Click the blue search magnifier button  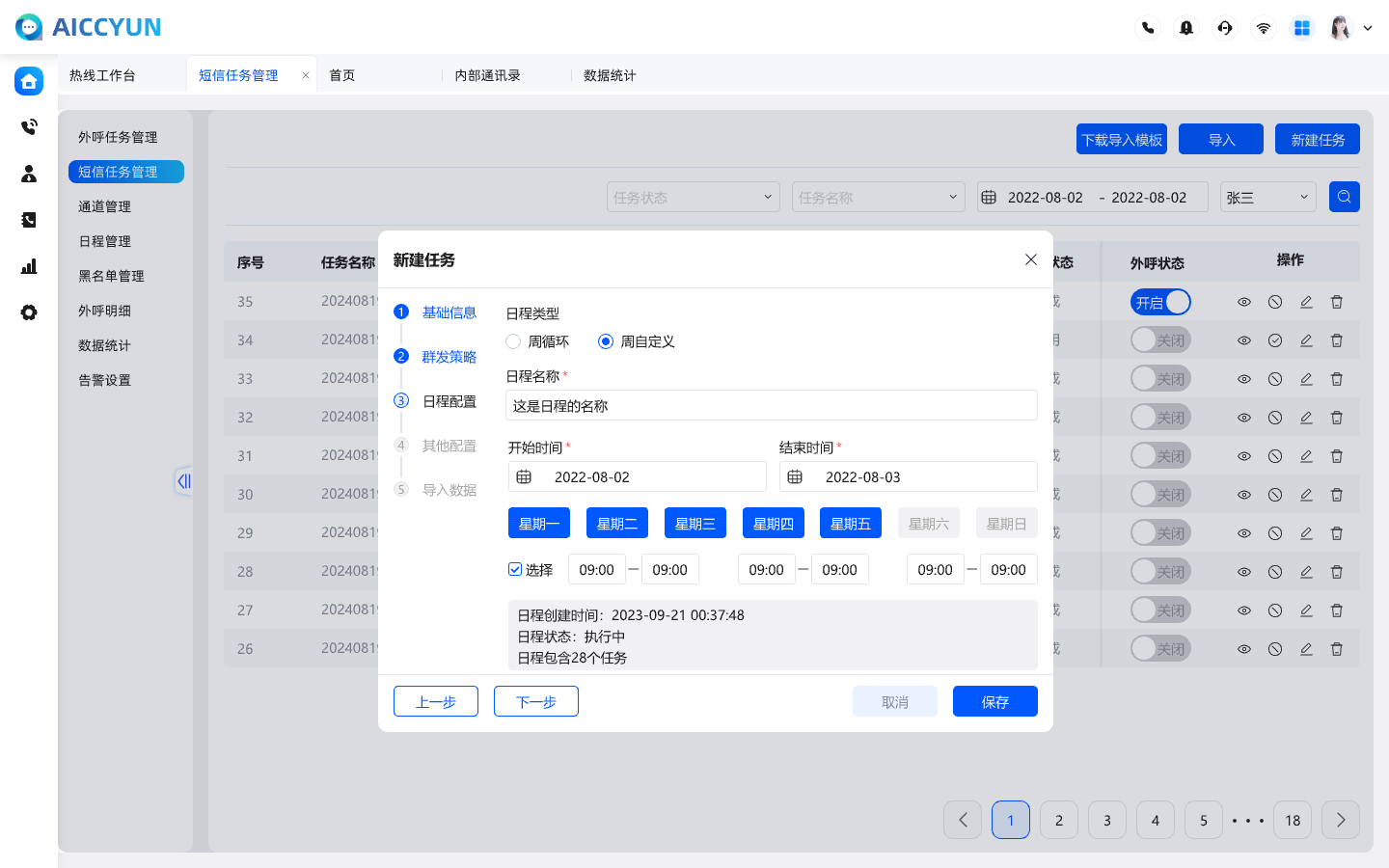pyautogui.click(x=1344, y=197)
